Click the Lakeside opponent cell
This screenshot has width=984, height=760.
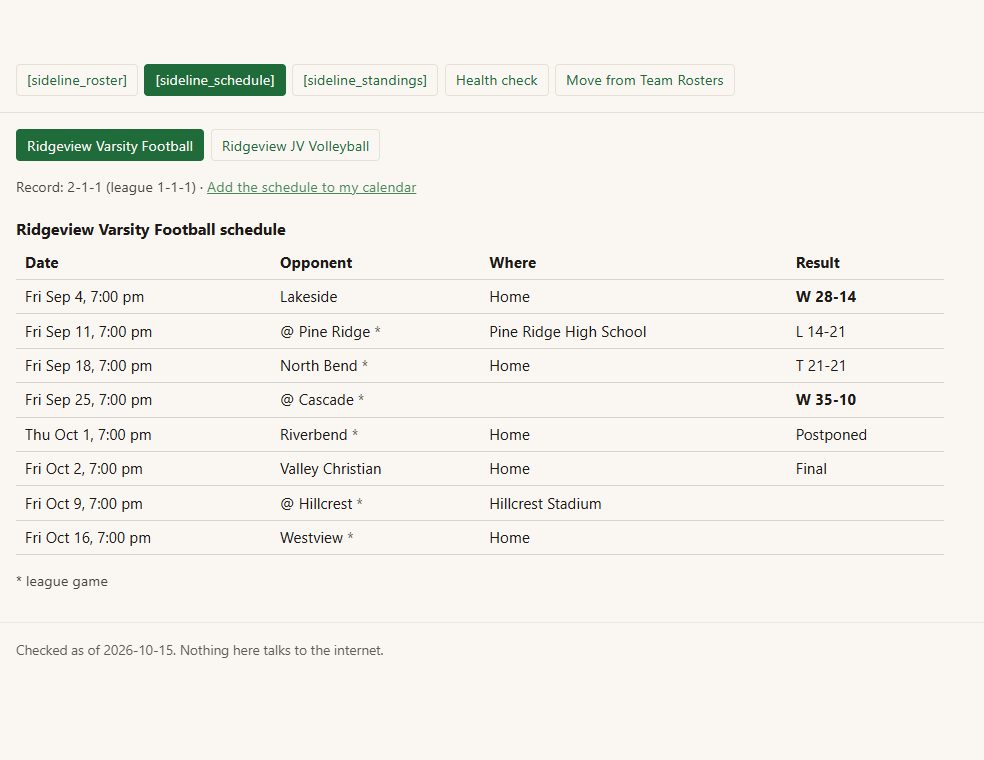point(308,297)
